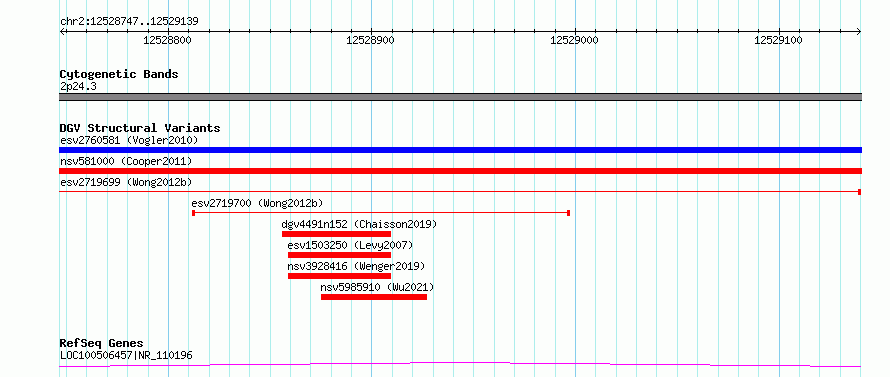Select the blue esv2760581 variant bar
The width and height of the screenshot is (890, 377).
(x=460, y=150)
